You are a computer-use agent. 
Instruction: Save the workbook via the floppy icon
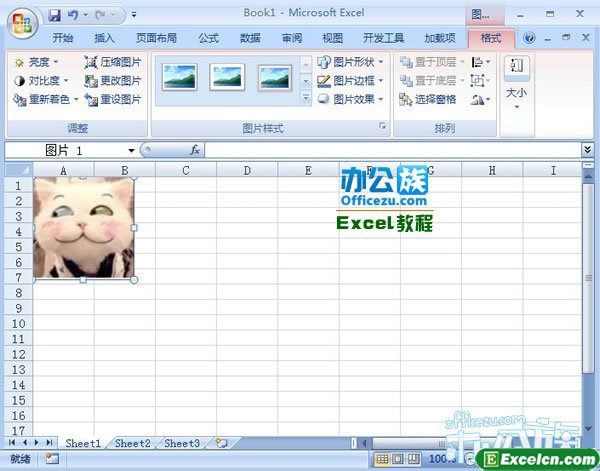[54, 15]
